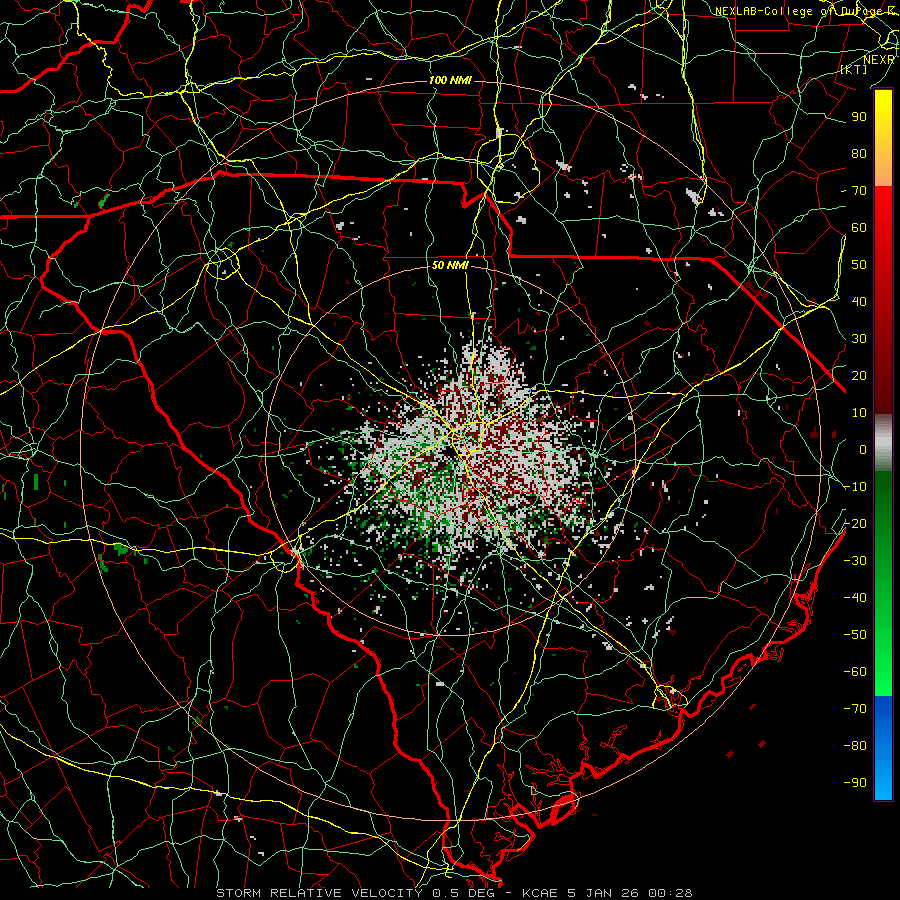Click the "5 JAN 26" date text
900x900 pixels.
[x=604, y=893]
